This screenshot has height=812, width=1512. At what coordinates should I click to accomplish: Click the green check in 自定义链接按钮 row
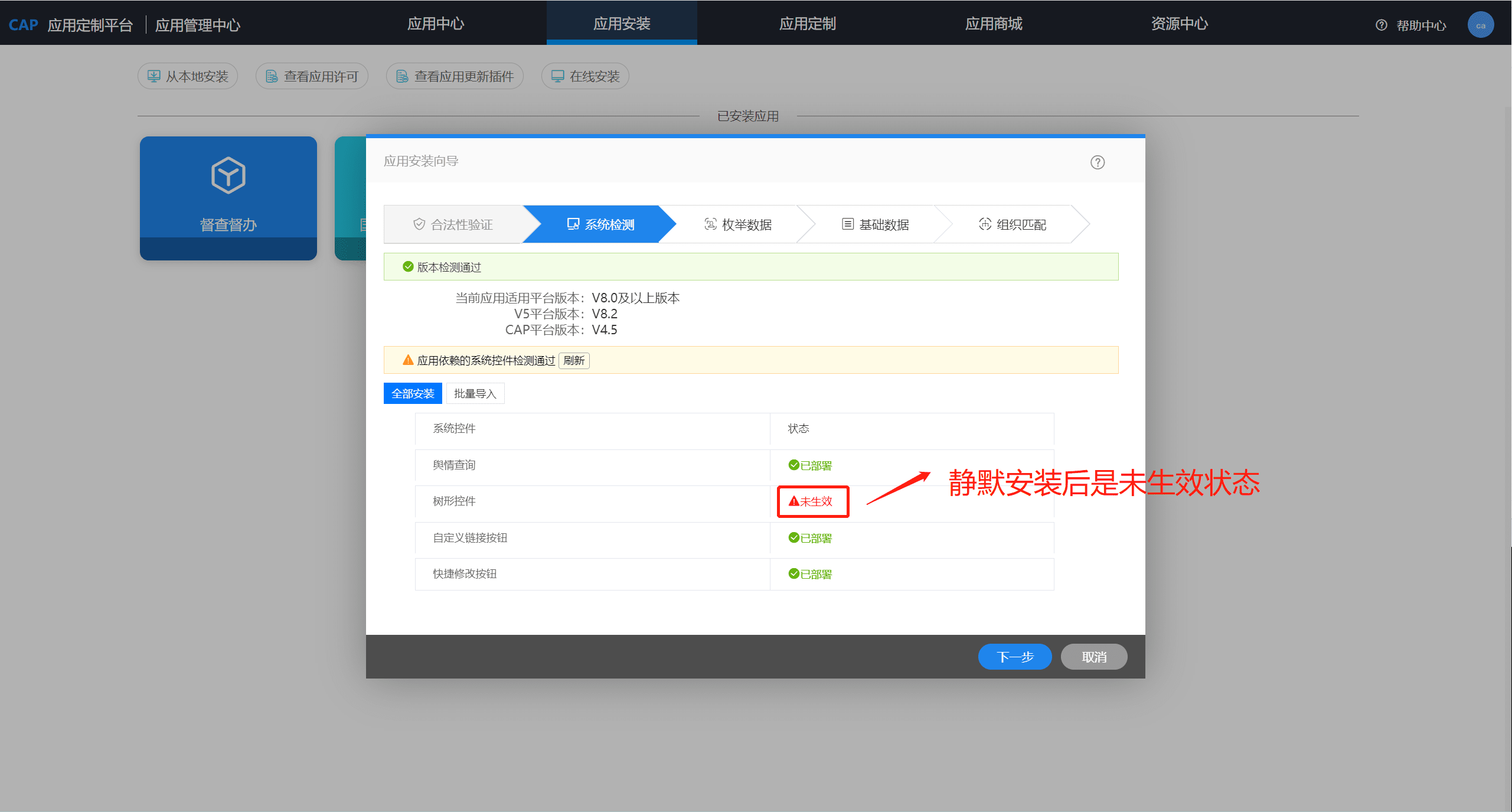(x=794, y=537)
